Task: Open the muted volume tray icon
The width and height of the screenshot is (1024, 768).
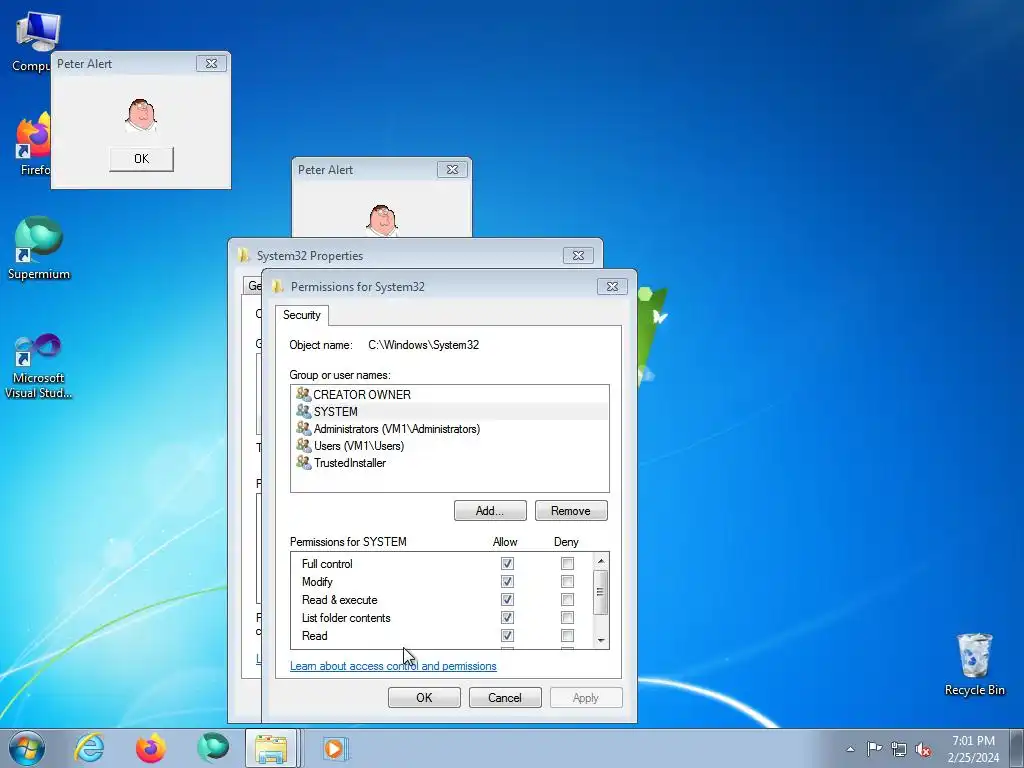Action: [923, 749]
